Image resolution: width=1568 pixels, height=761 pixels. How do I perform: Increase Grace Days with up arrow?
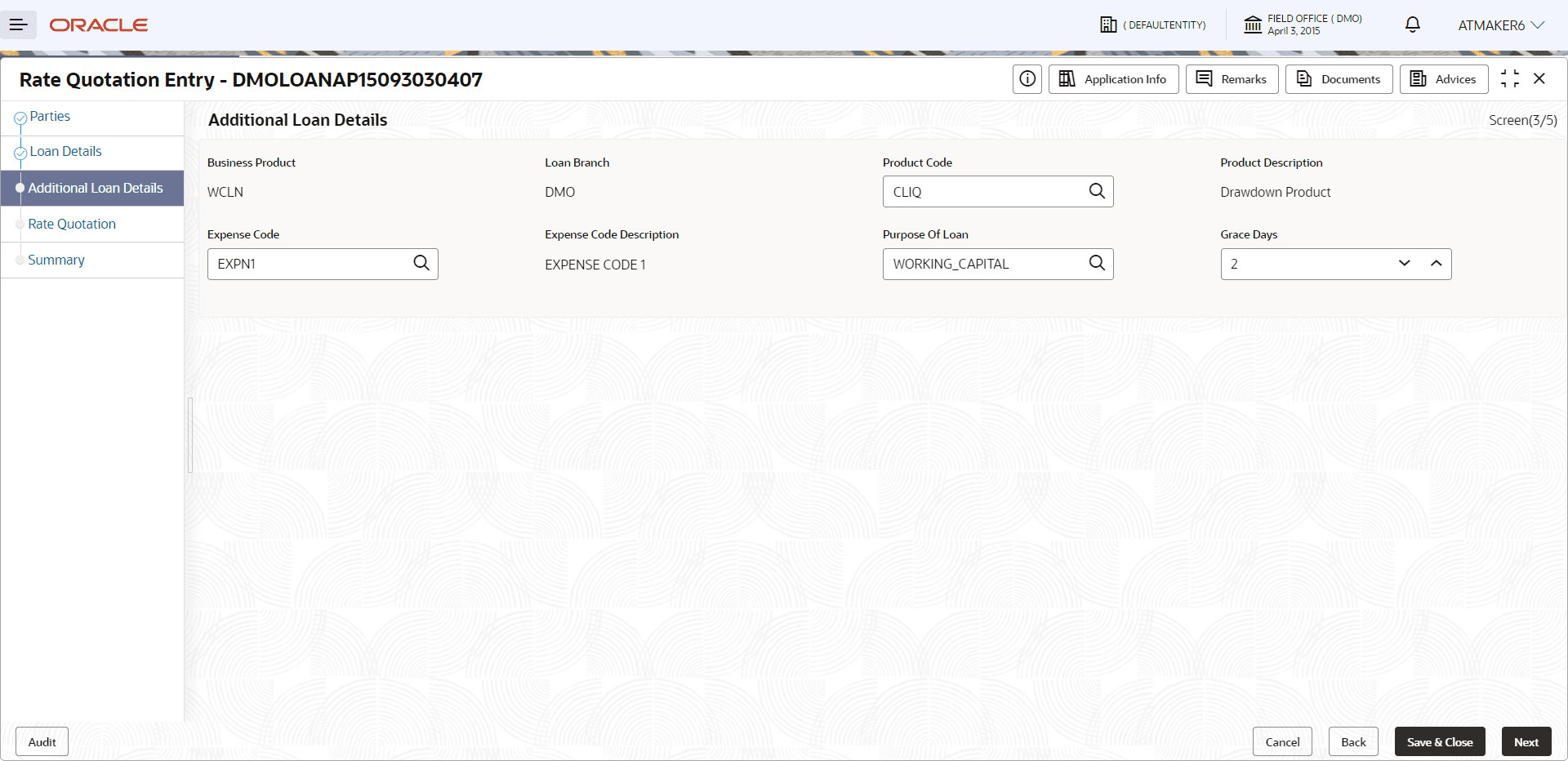(x=1437, y=264)
